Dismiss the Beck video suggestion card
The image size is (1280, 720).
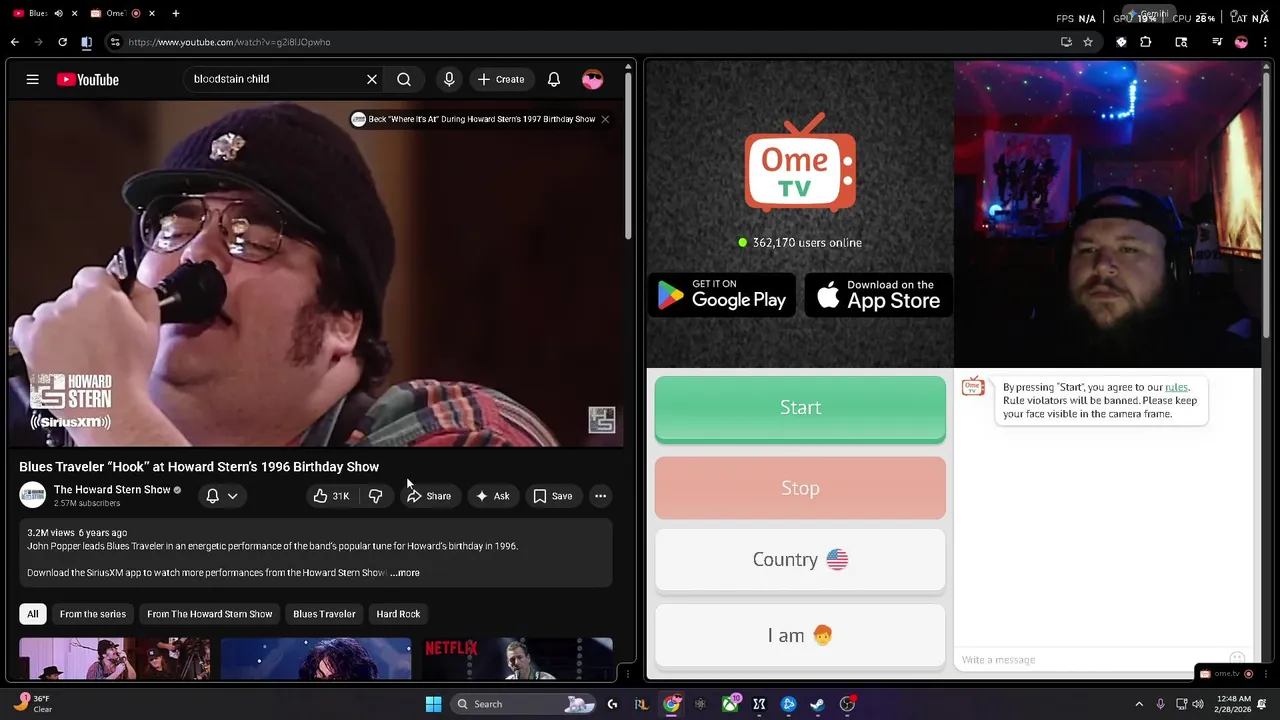[x=604, y=119]
